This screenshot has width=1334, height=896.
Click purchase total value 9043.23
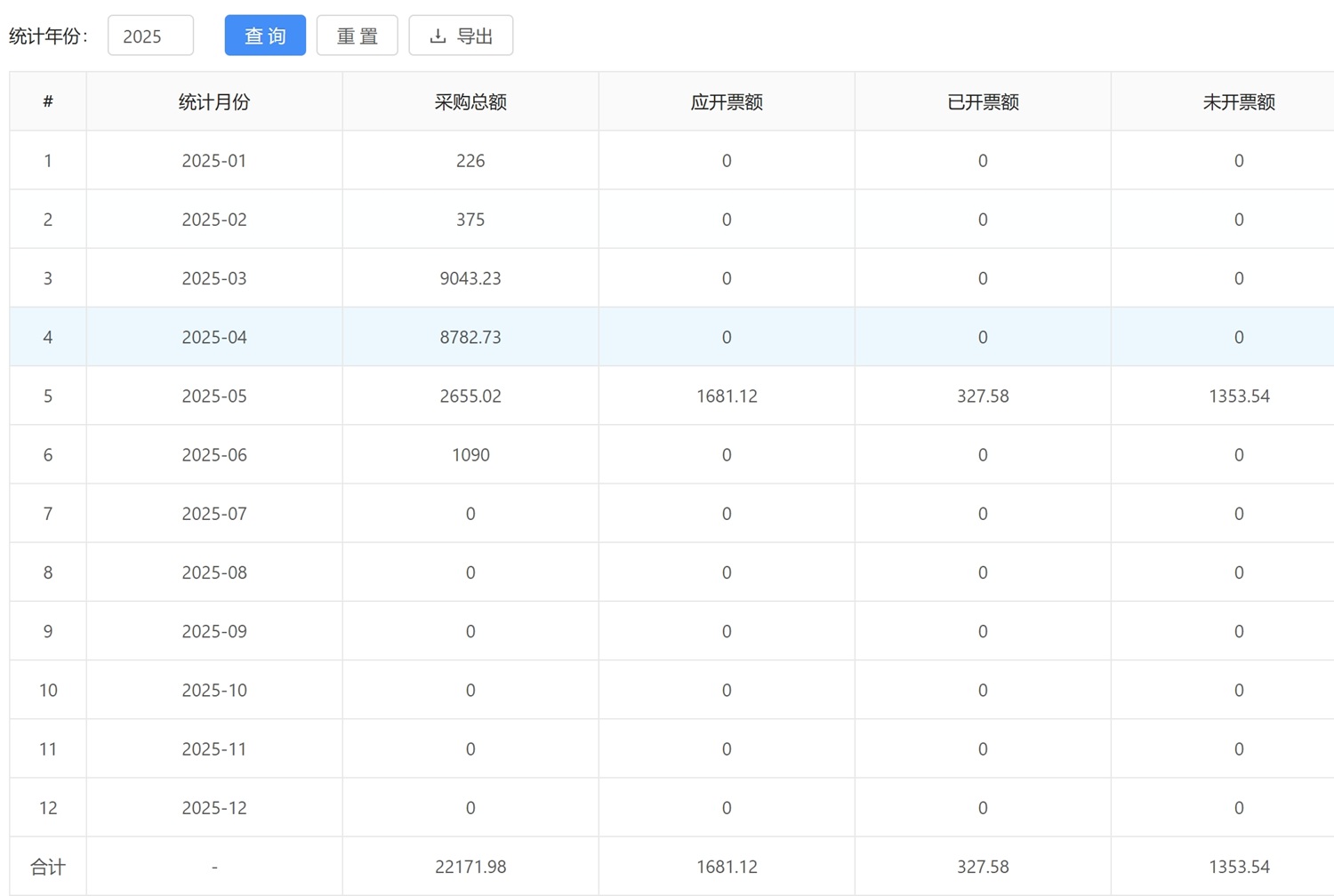[x=470, y=278]
